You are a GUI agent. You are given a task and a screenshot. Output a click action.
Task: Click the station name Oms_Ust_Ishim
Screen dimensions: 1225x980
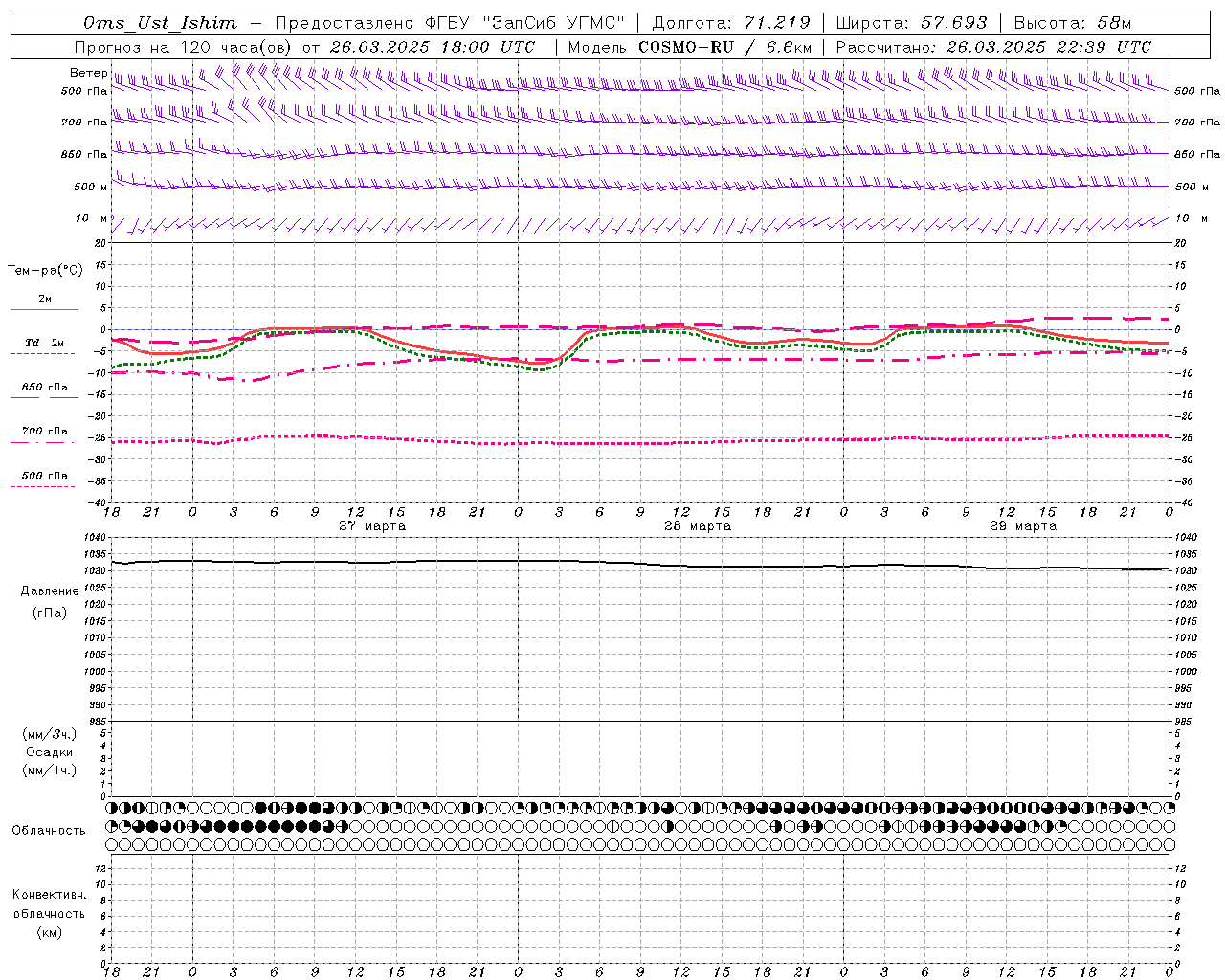(159, 23)
